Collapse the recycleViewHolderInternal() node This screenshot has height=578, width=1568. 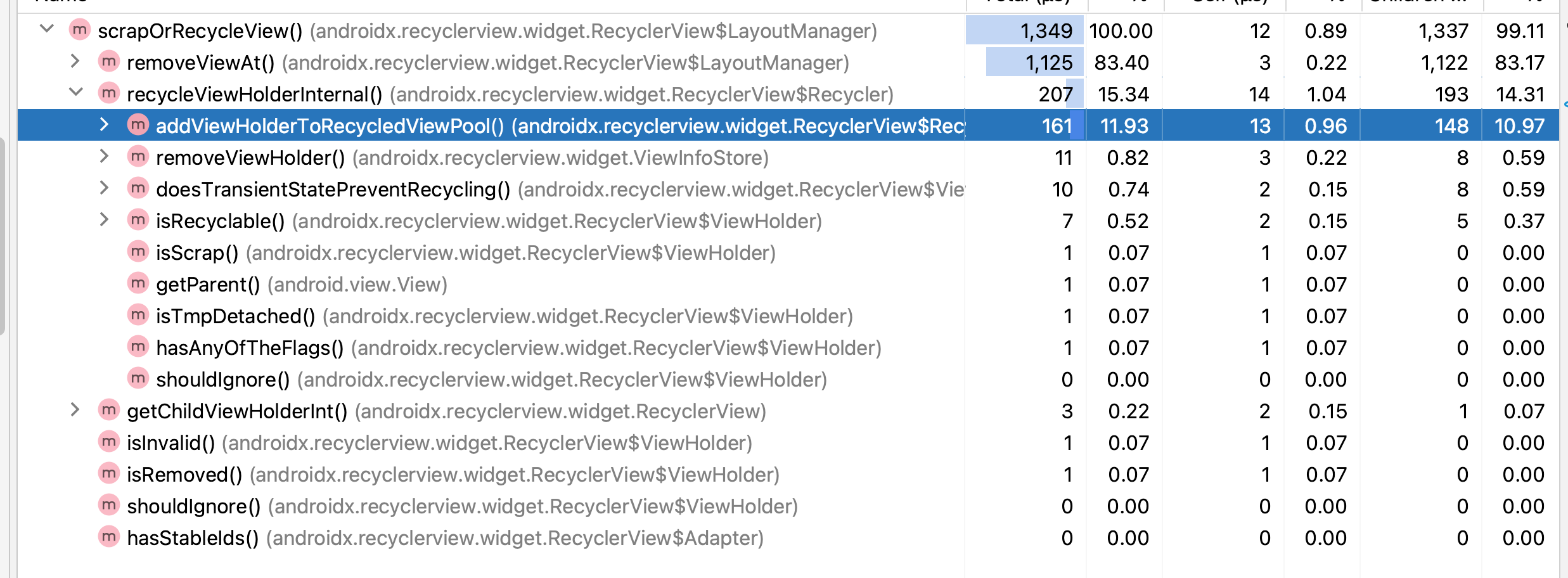click(x=75, y=93)
